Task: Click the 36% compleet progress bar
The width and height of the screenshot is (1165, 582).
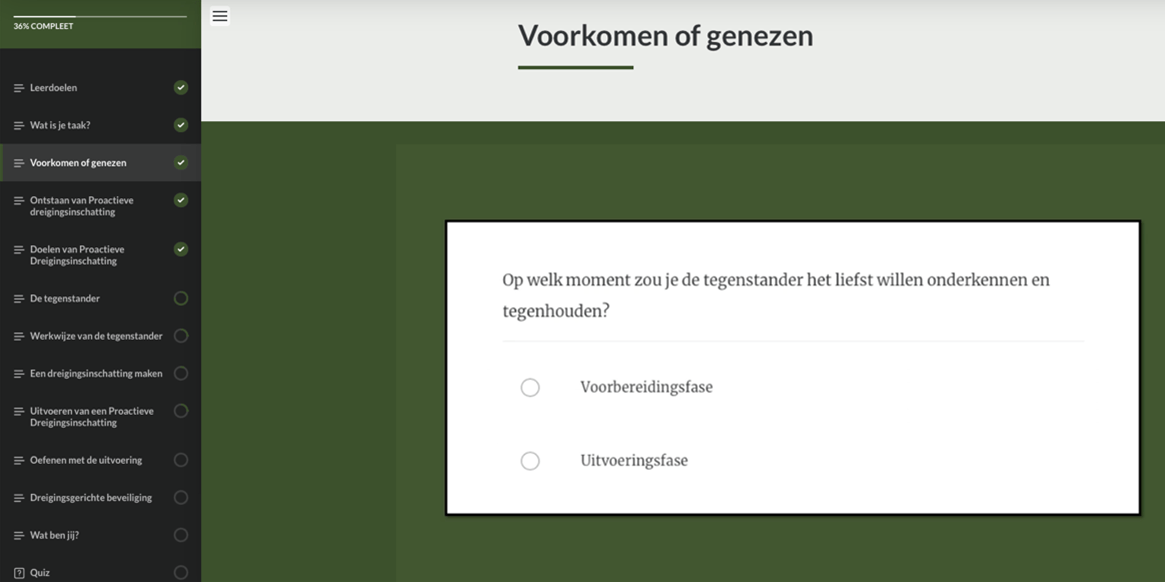Action: [100, 16]
